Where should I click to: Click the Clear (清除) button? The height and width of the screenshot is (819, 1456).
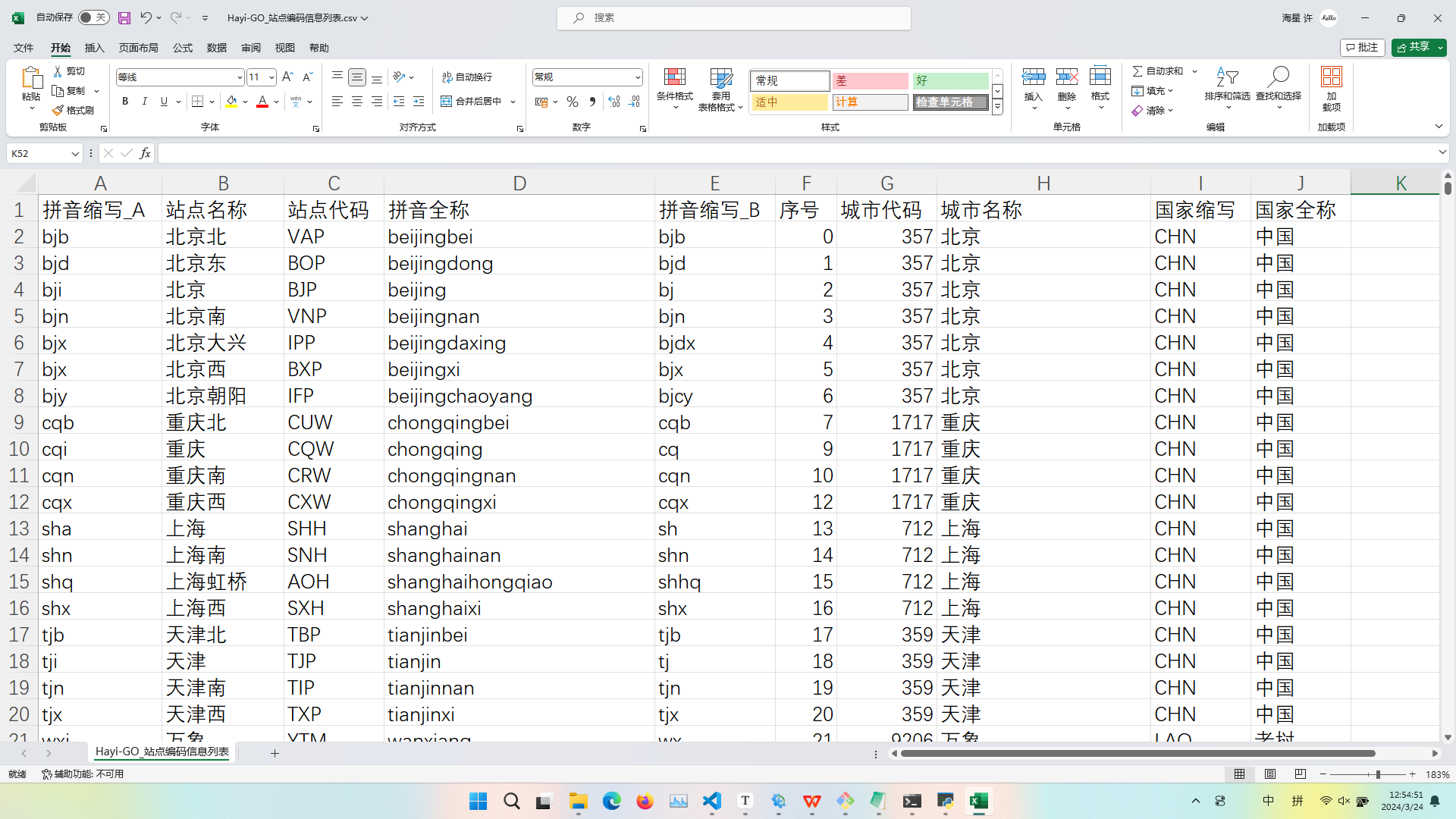click(1153, 111)
